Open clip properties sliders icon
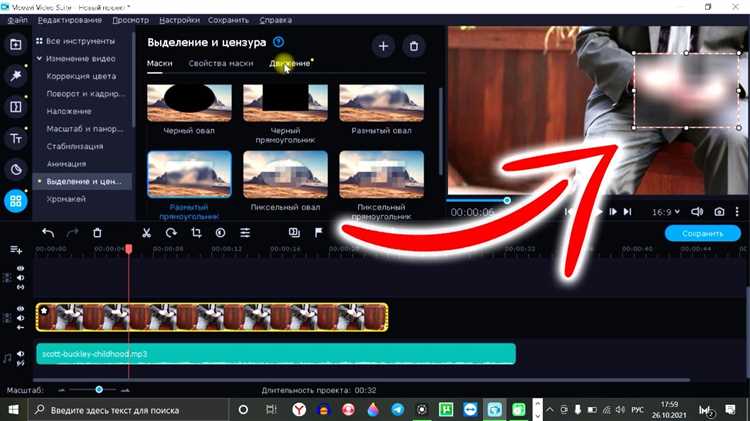This screenshot has height=421, width=750. pyautogui.click(x=245, y=233)
